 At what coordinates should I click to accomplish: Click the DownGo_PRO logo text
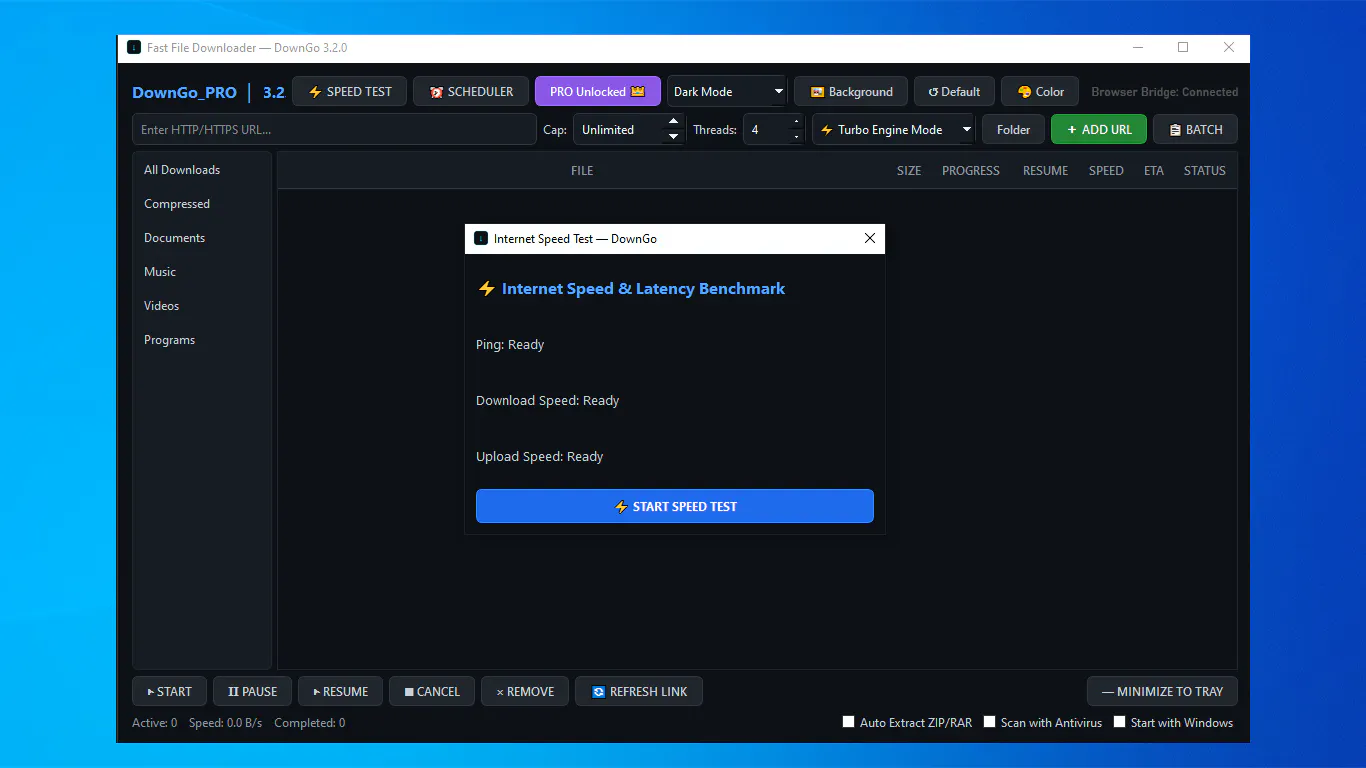click(x=184, y=92)
